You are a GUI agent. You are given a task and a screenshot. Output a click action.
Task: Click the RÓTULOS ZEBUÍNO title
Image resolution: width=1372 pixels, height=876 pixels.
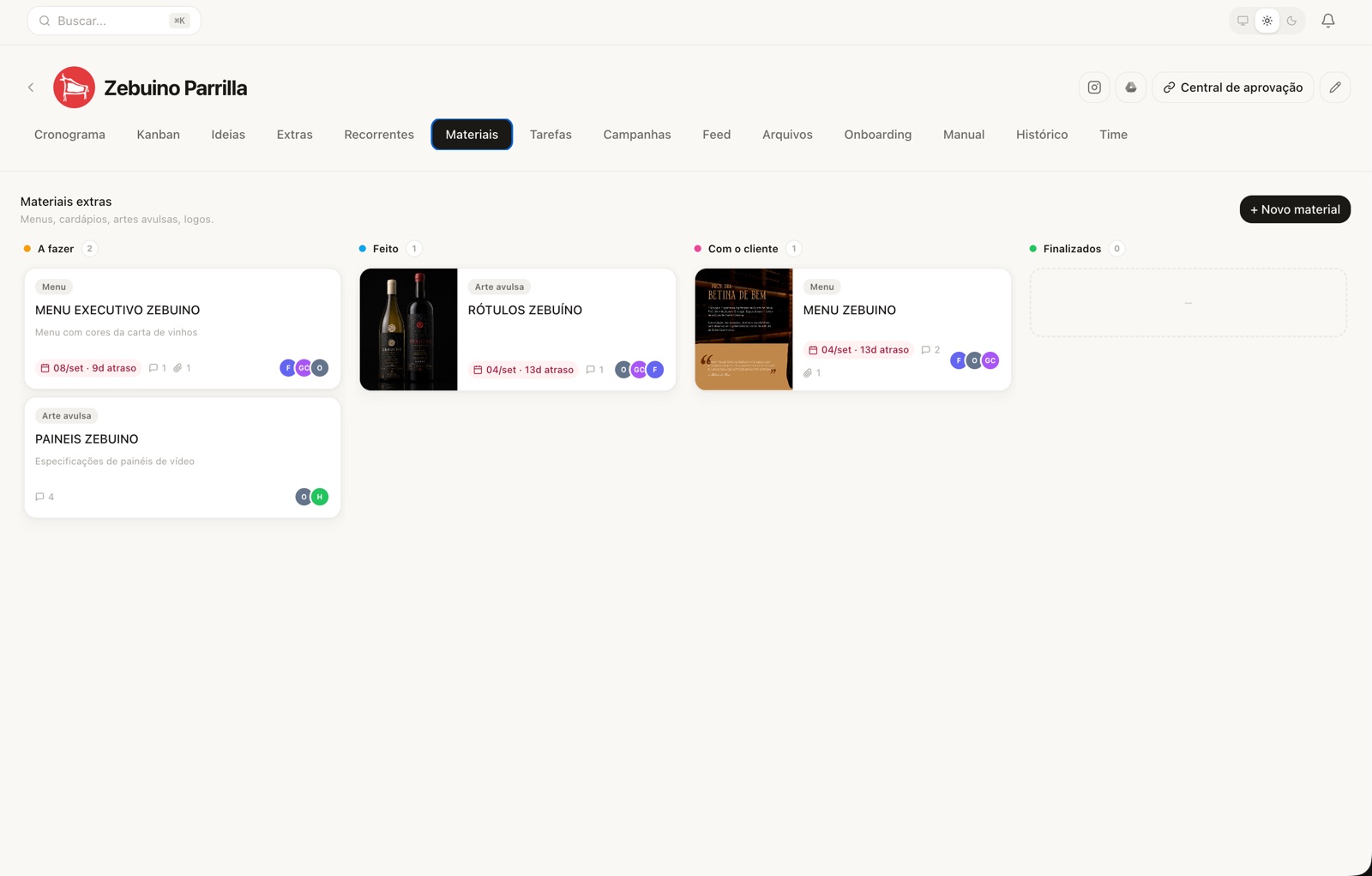tap(525, 311)
